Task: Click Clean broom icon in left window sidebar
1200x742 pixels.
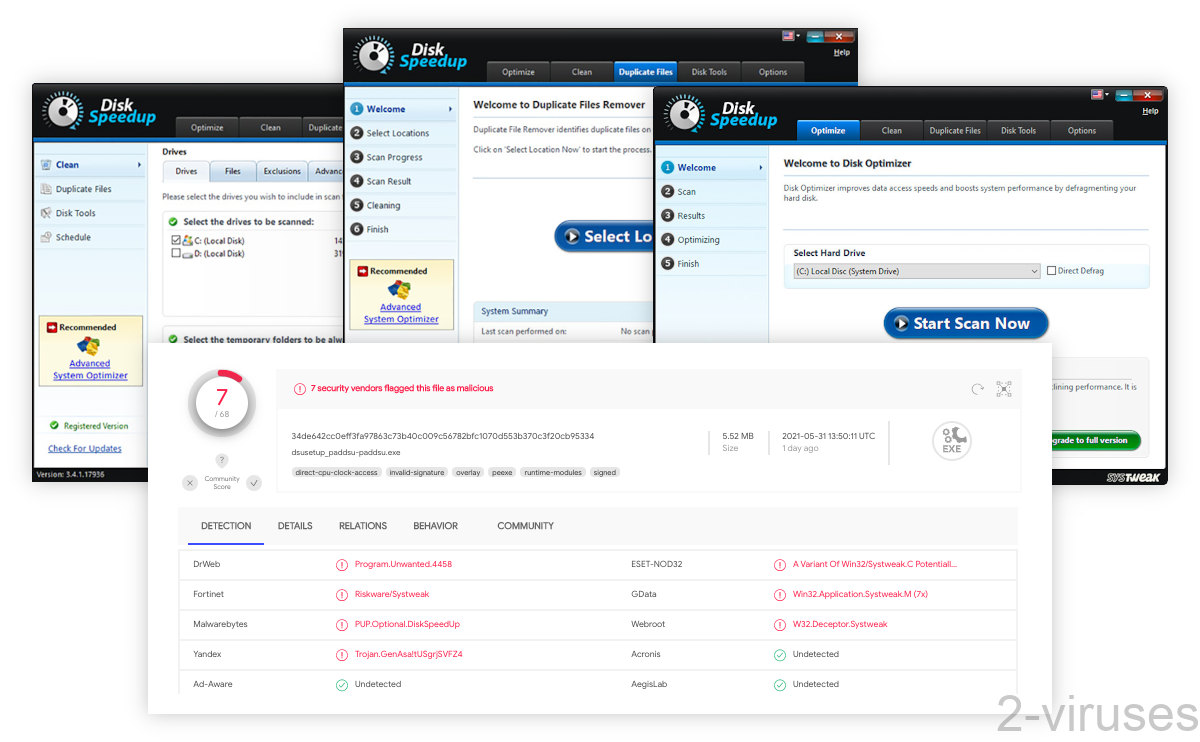Action: [x=46, y=165]
